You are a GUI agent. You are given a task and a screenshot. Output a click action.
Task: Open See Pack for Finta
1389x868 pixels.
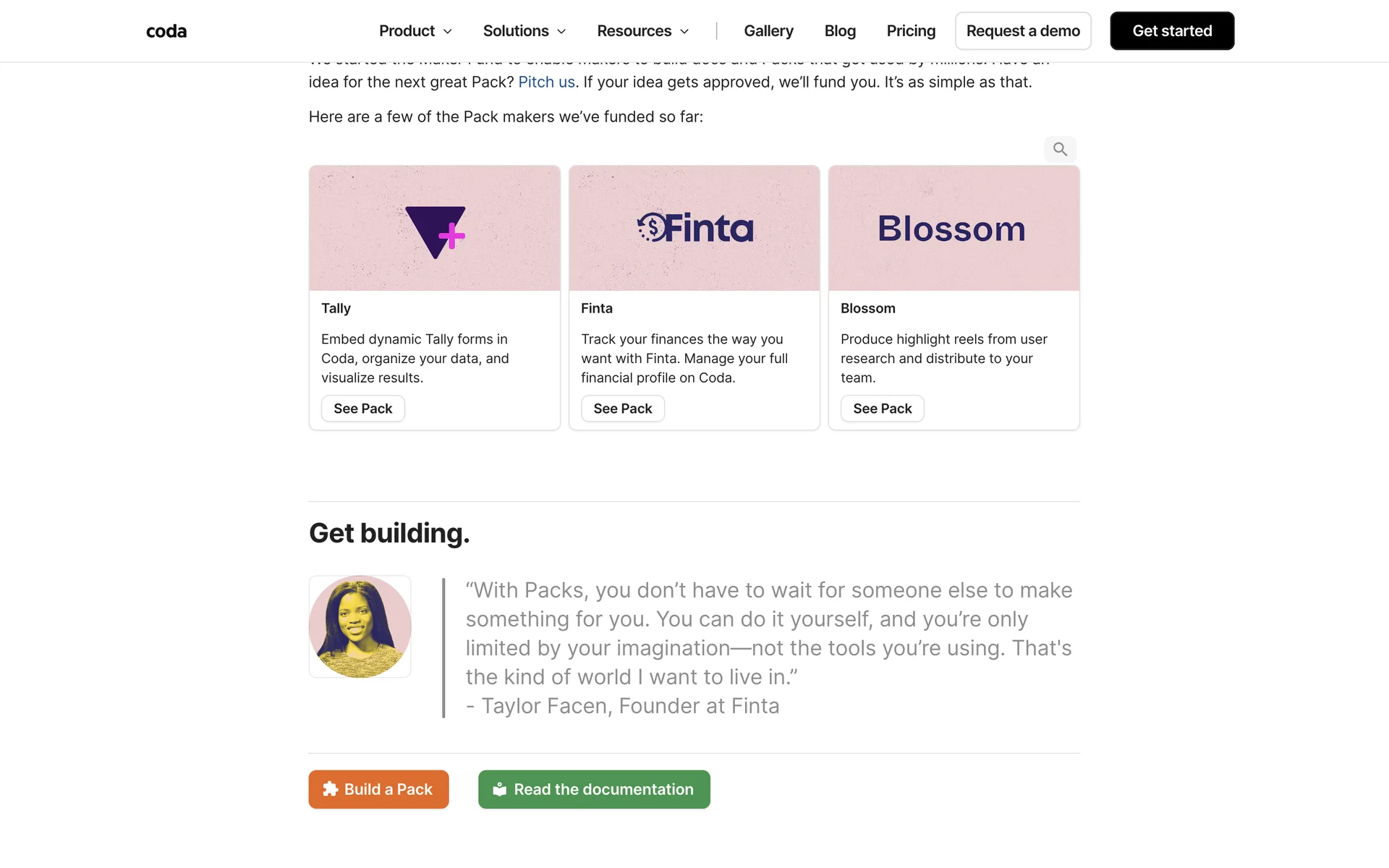(x=623, y=409)
